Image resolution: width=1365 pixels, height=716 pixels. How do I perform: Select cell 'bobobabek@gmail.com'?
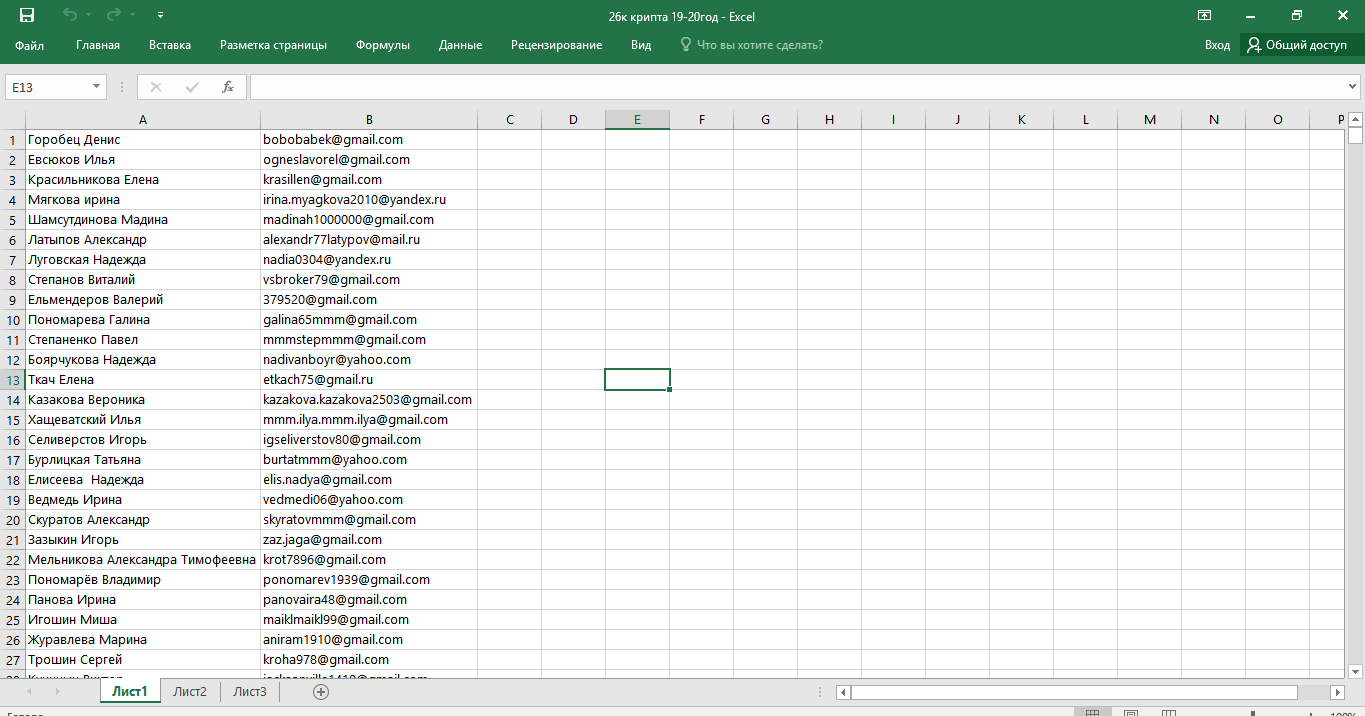(369, 140)
